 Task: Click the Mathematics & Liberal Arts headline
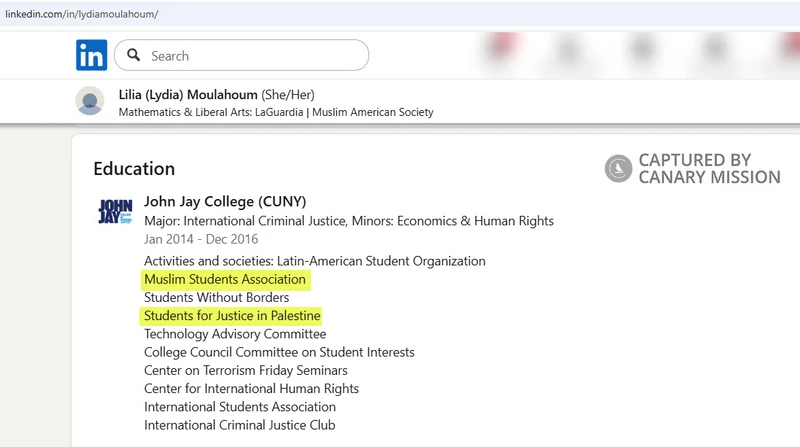pos(276,112)
